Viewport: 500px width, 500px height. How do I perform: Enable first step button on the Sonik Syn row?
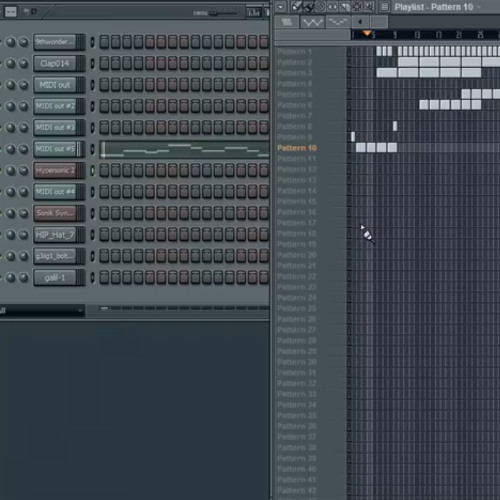[104, 213]
